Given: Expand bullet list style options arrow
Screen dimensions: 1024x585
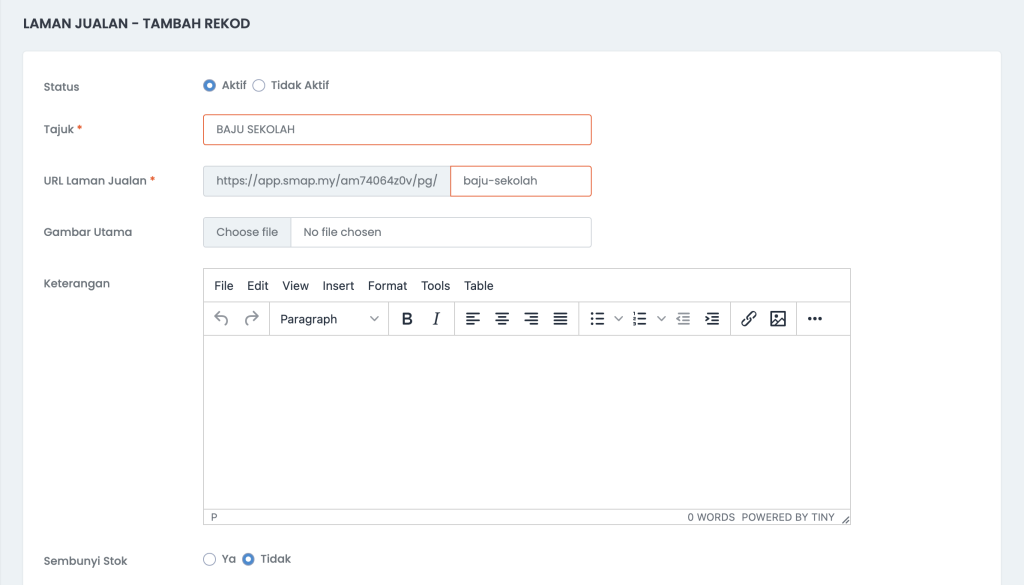Looking at the screenshot, I should [x=618, y=319].
